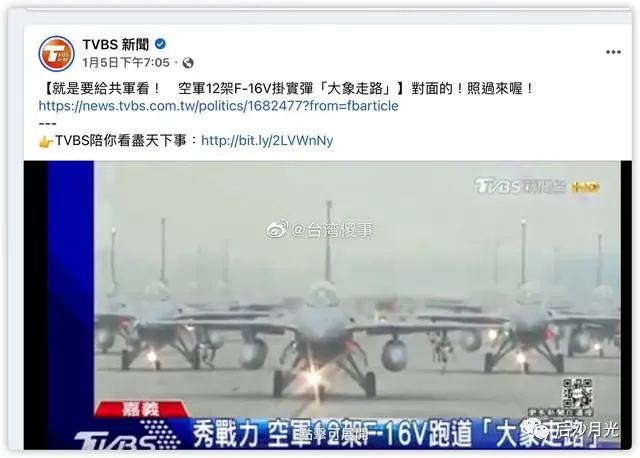This screenshot has width=640, height=458.
Task: Click the post text 就是要給共軍看
Action: tap(102, 89)
